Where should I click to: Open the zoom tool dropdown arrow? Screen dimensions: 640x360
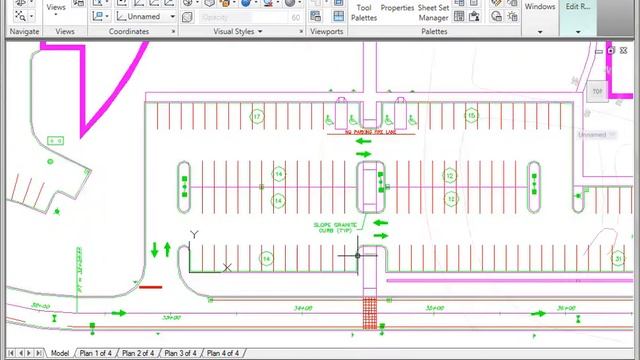[x=31, y=17]
